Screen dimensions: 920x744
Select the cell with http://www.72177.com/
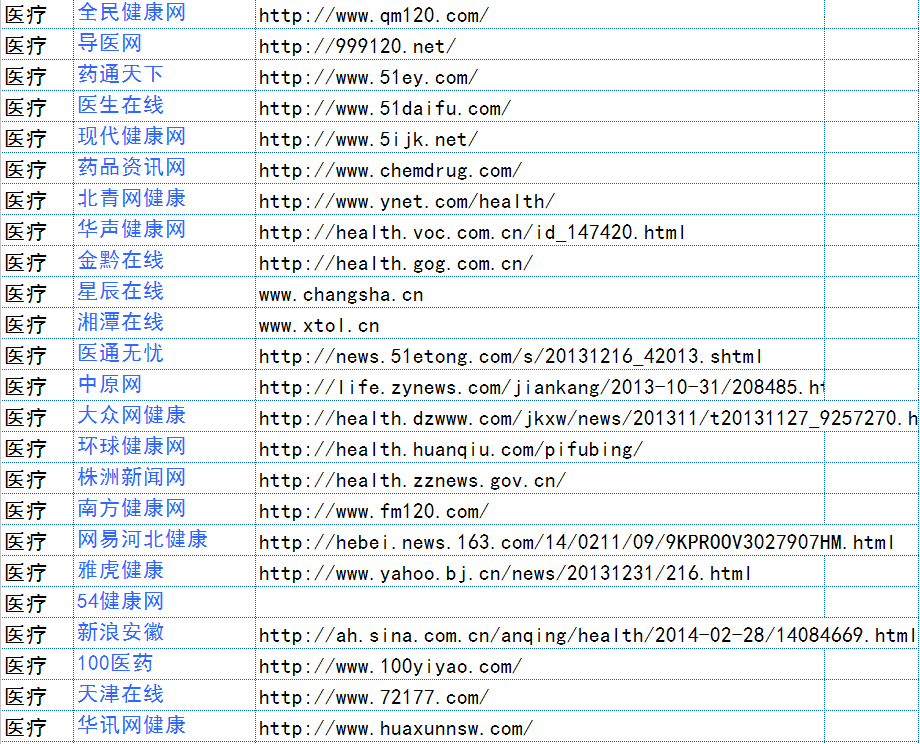pyautogui.click(x=540, y=696)
